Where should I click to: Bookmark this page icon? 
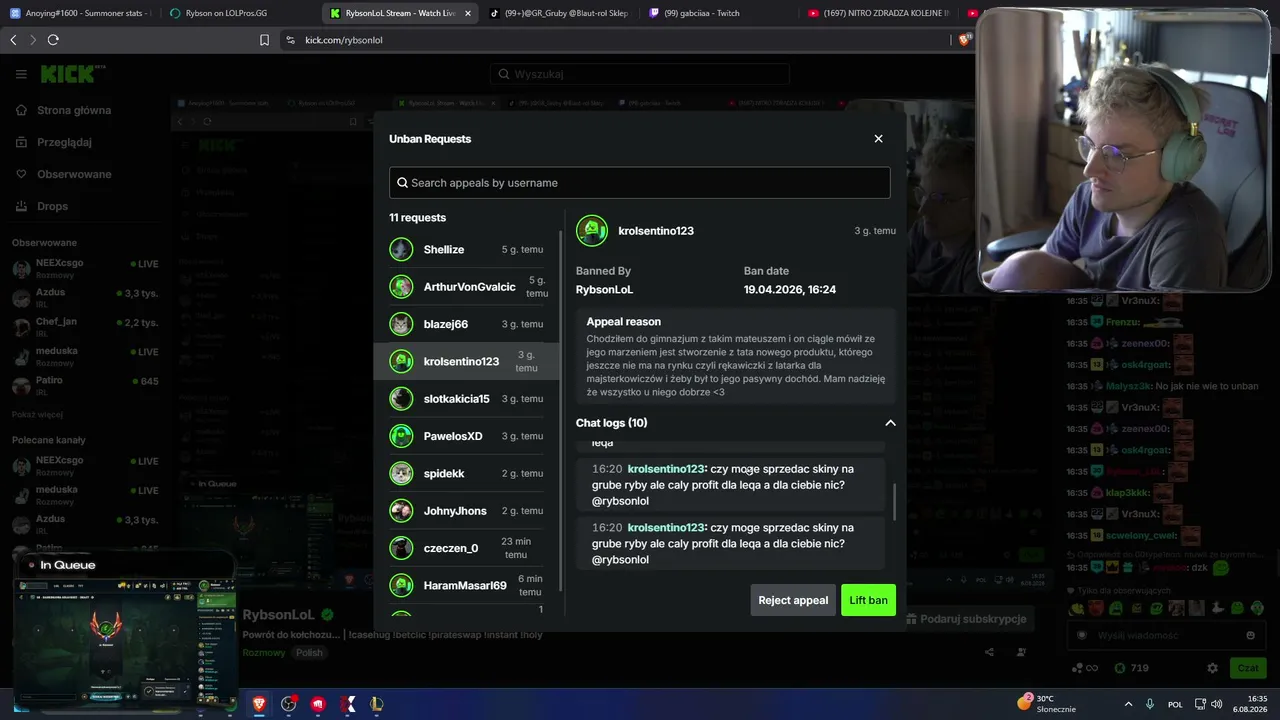click(264, 40)
